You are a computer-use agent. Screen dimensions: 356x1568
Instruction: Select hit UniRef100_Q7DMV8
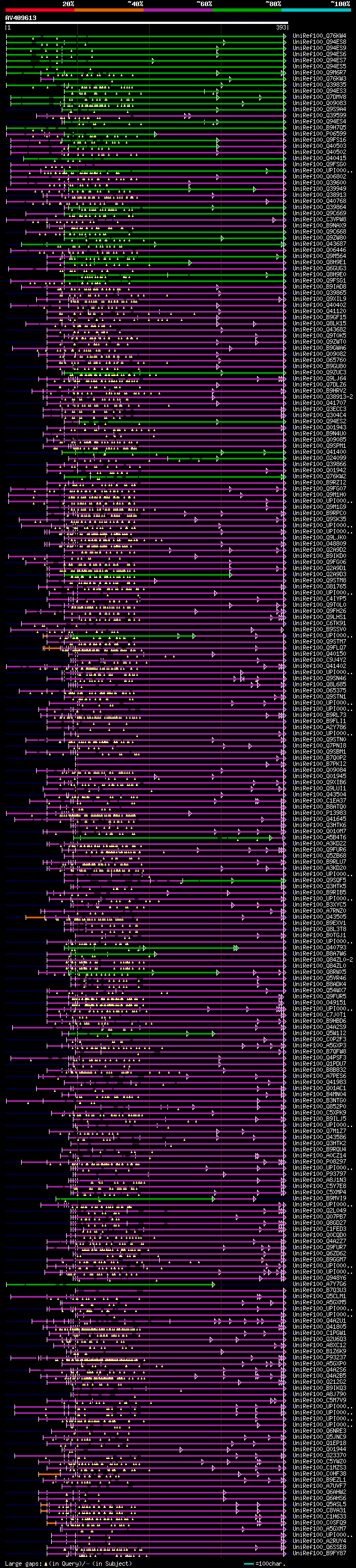[x=319, y=97]
